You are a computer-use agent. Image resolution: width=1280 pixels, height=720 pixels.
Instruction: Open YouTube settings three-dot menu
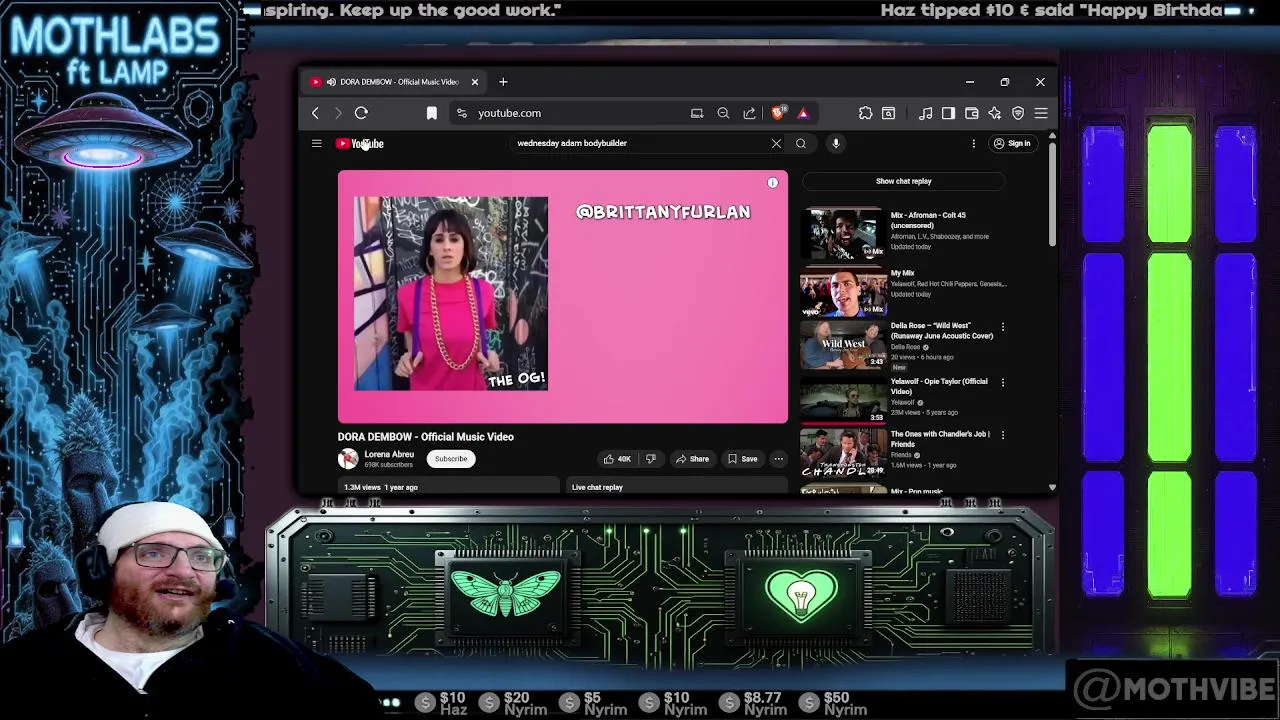[973, 143]
